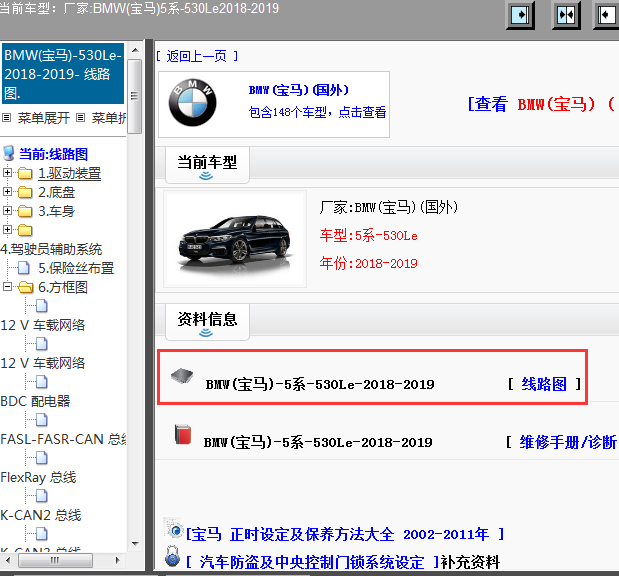Open 汽车防盗及中央控制门锁系统设定 link

312,562
